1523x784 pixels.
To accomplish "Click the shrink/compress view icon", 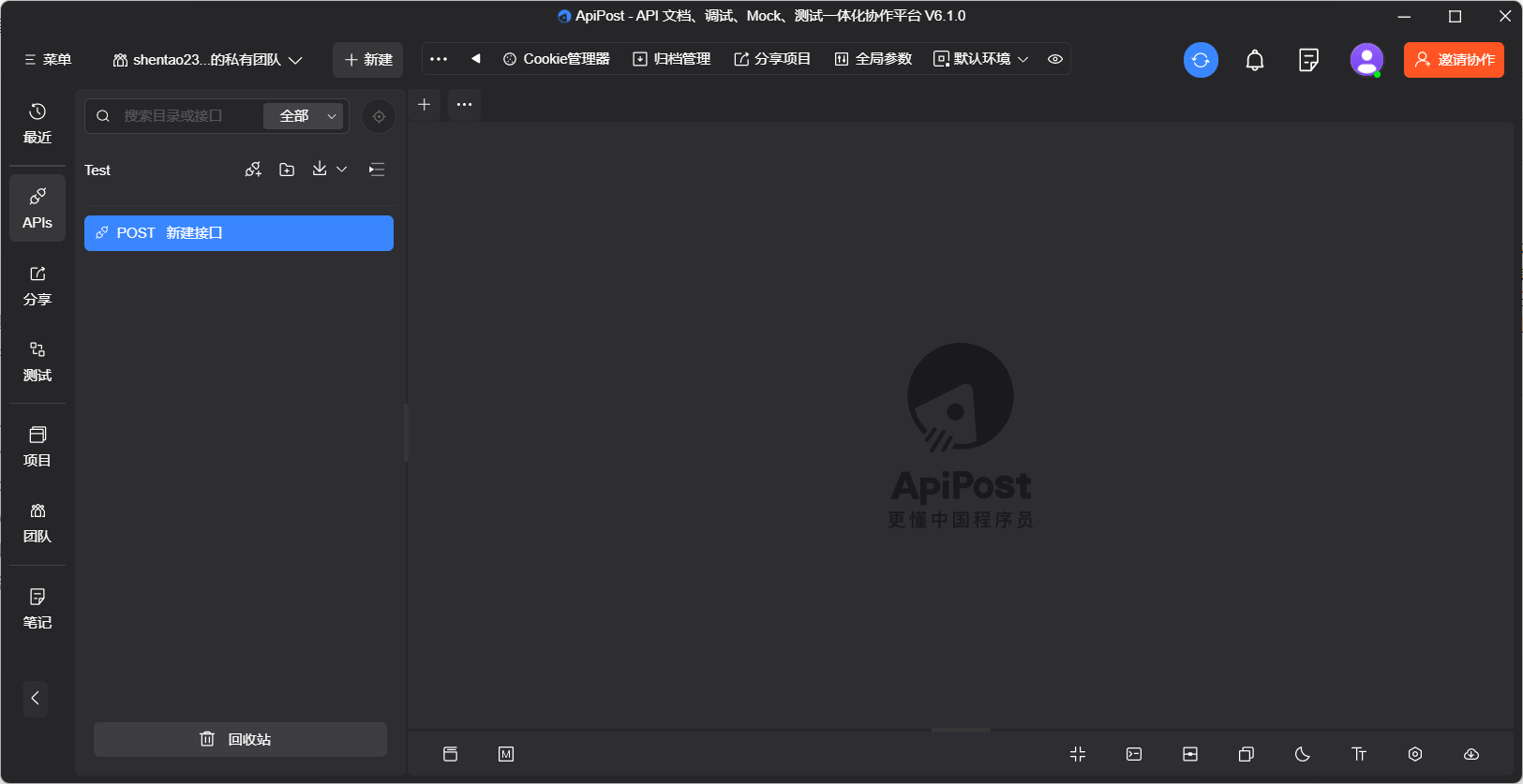I will point(1078,754).
